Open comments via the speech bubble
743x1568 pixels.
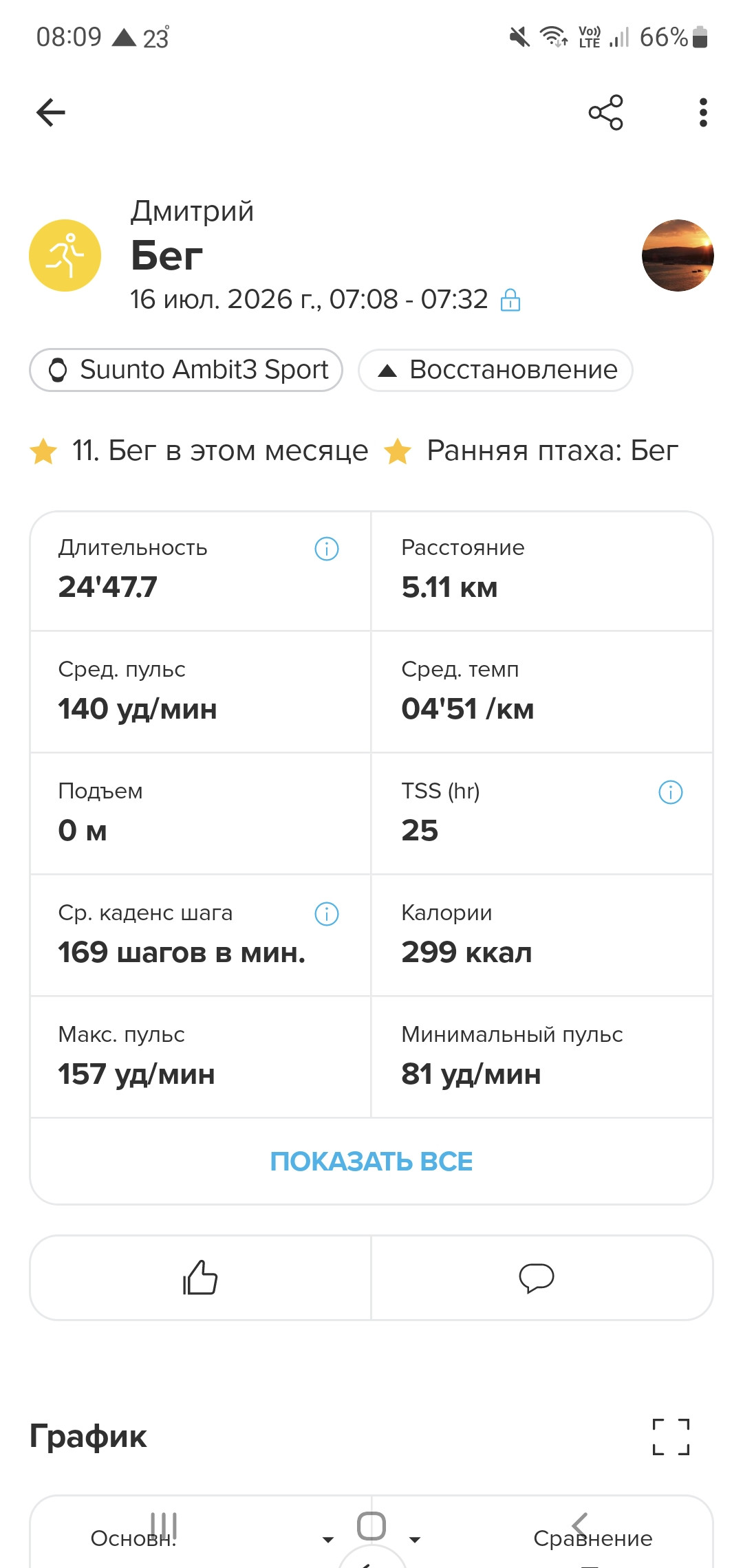pos(537,1278)
